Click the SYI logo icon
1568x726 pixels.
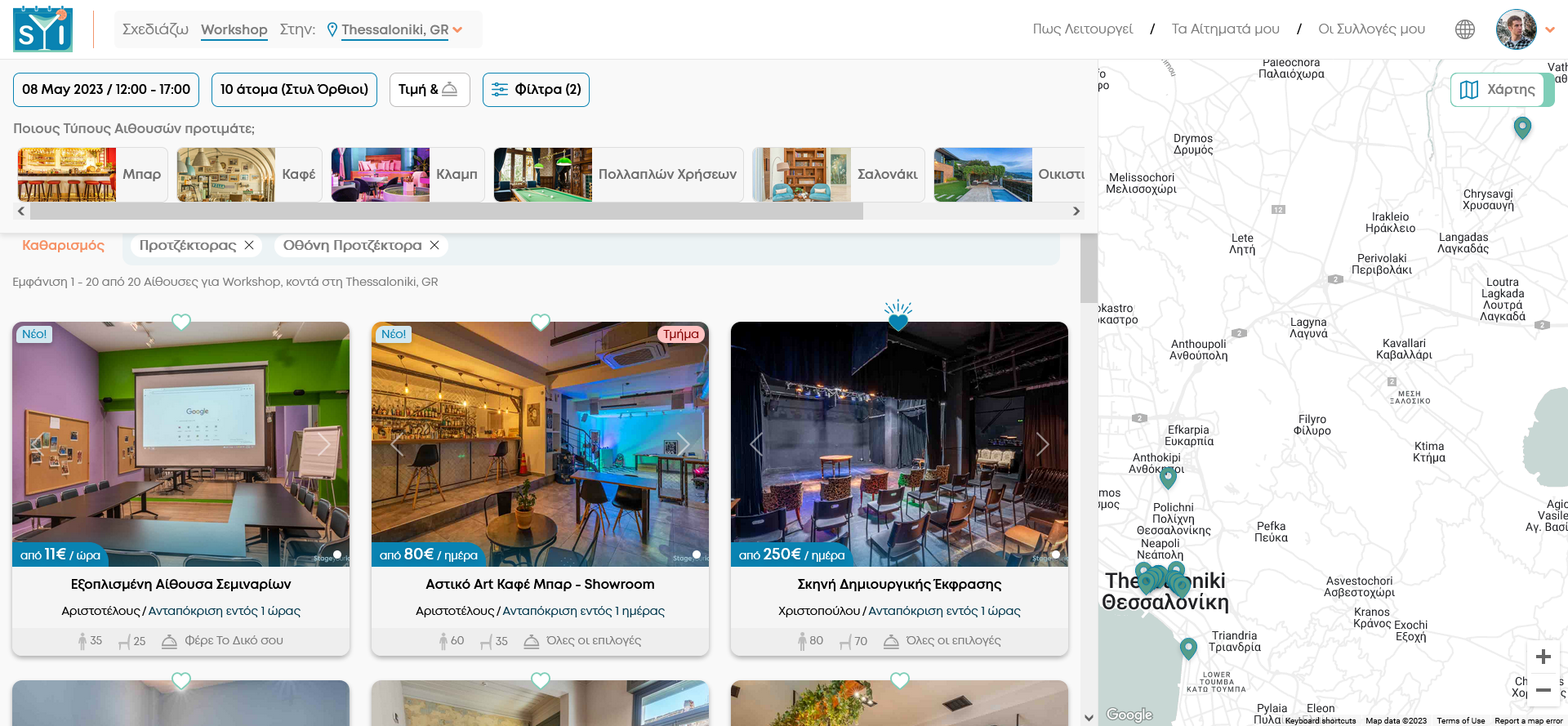click(42, 29)
